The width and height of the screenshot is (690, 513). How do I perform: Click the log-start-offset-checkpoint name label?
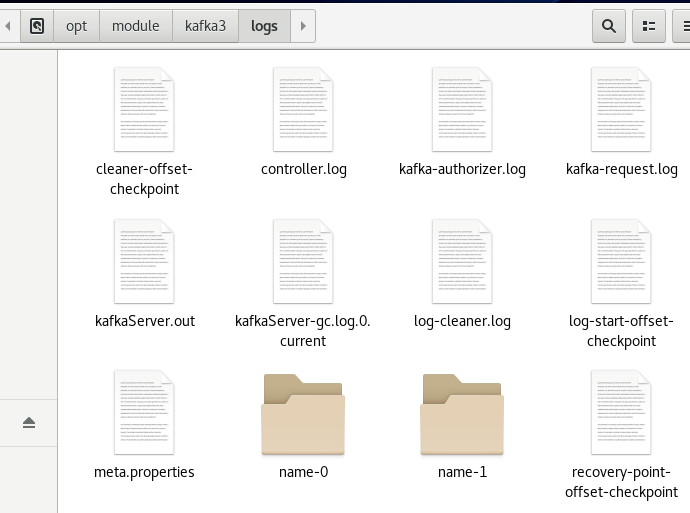pos(621,331)
